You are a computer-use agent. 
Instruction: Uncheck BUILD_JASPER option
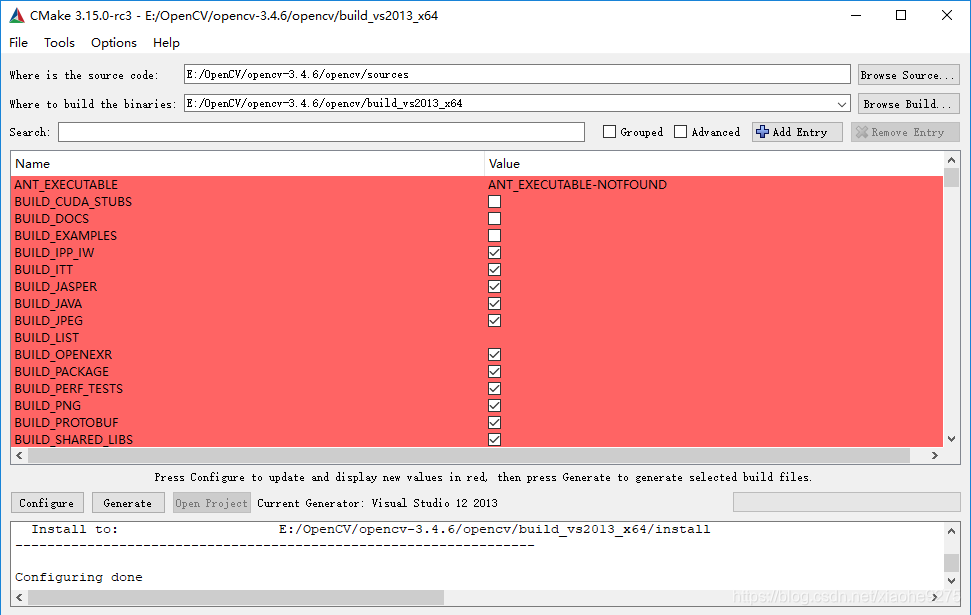[494, 287]
